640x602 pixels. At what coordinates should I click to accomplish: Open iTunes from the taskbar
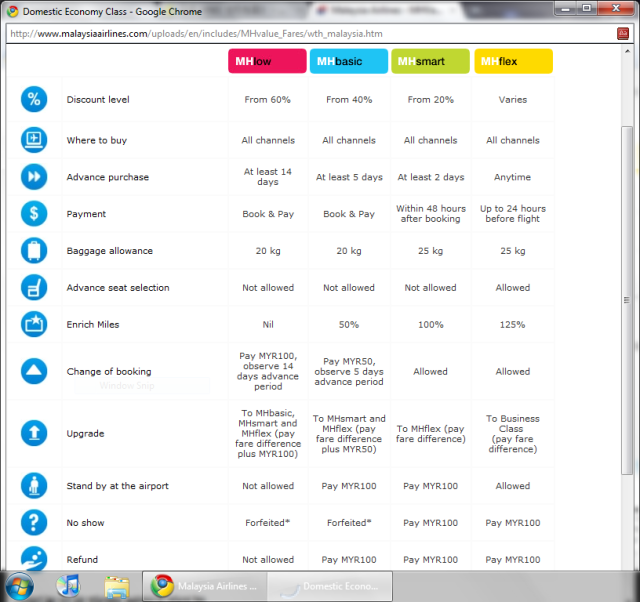pyautogui.click(x=68, y=586)
